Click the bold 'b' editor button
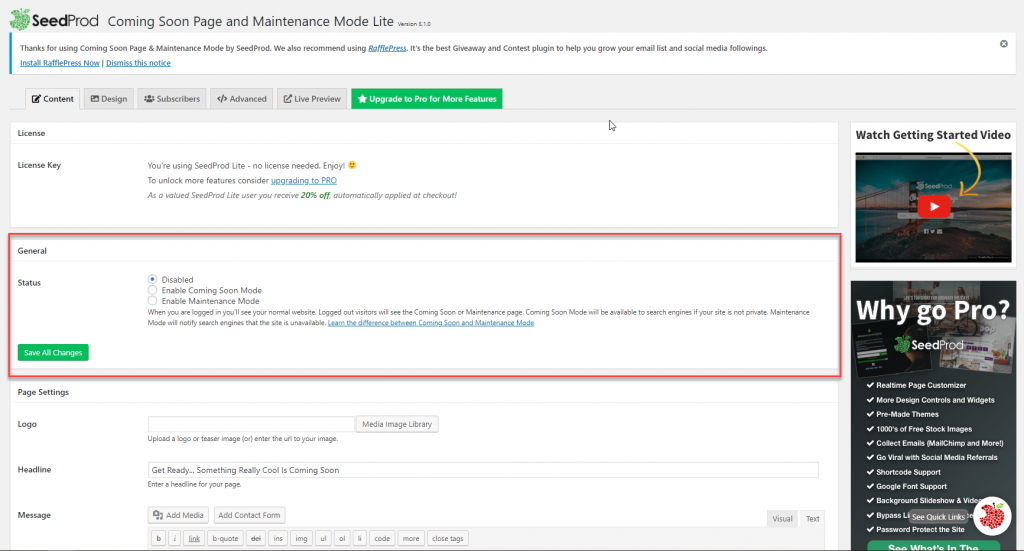Screen dimensions: 1024x551 158,538
